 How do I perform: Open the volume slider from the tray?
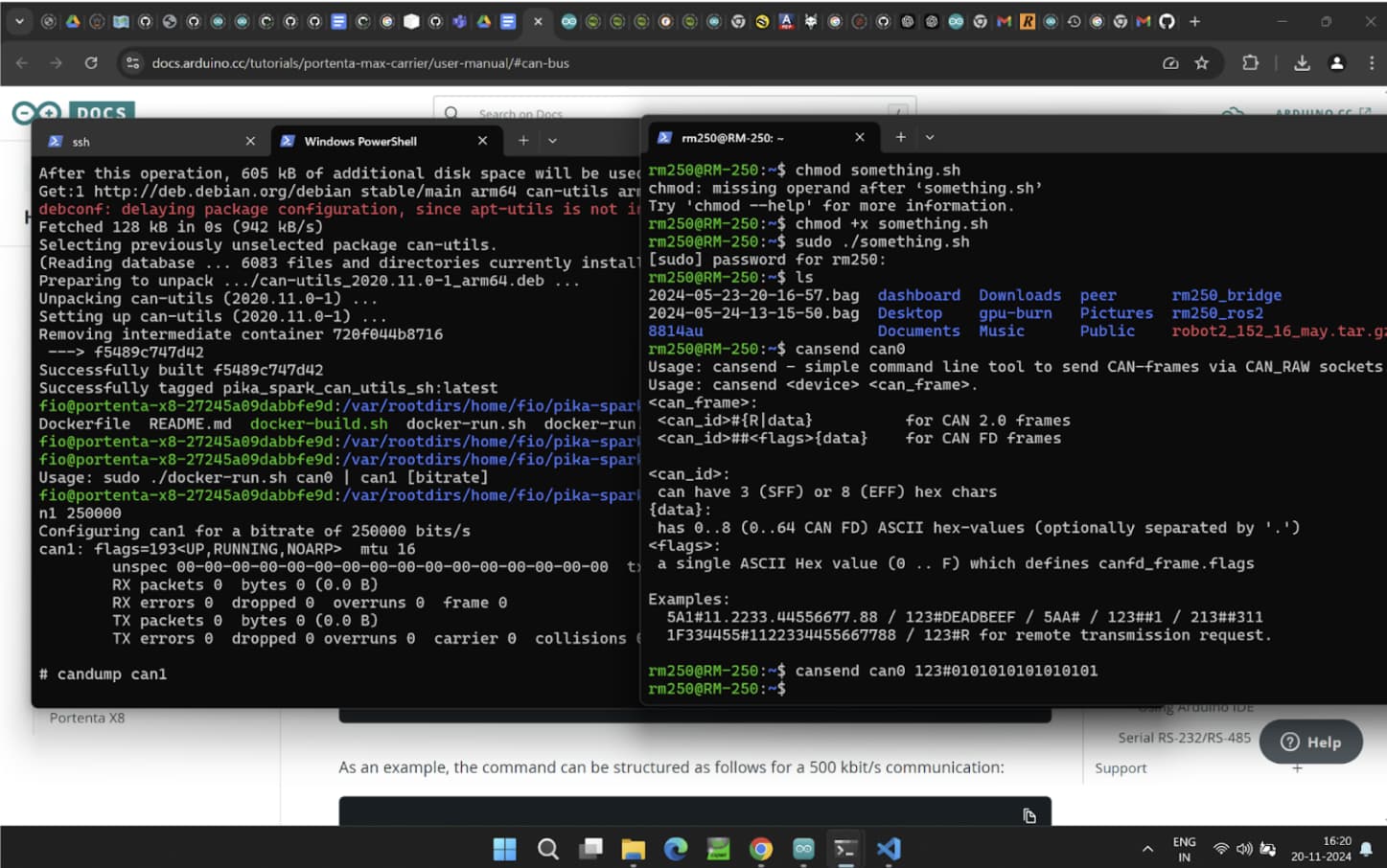(x=1243, y=848)
